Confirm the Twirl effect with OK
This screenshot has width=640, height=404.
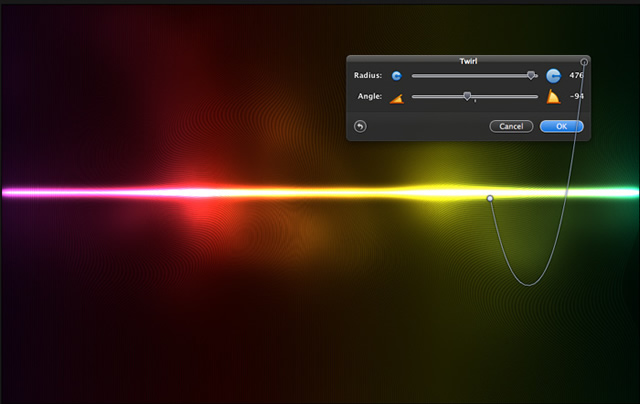tap(562, 127)
